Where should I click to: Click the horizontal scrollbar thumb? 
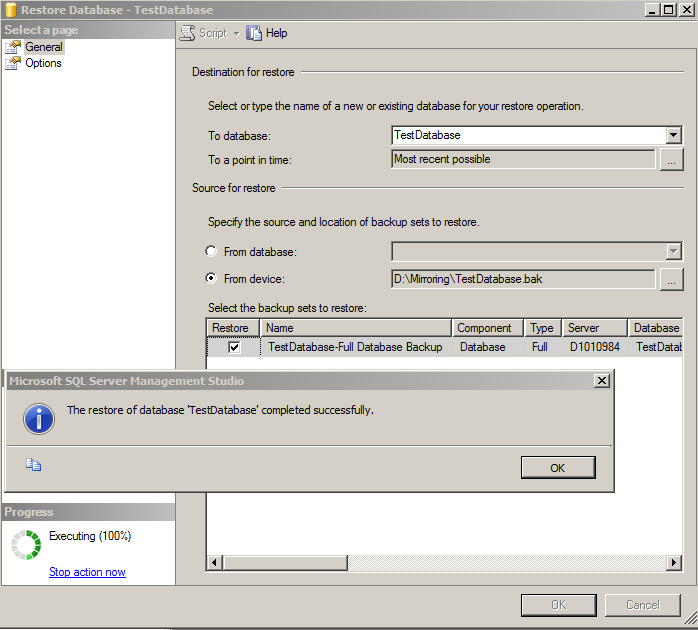click(x=285, y=562)
